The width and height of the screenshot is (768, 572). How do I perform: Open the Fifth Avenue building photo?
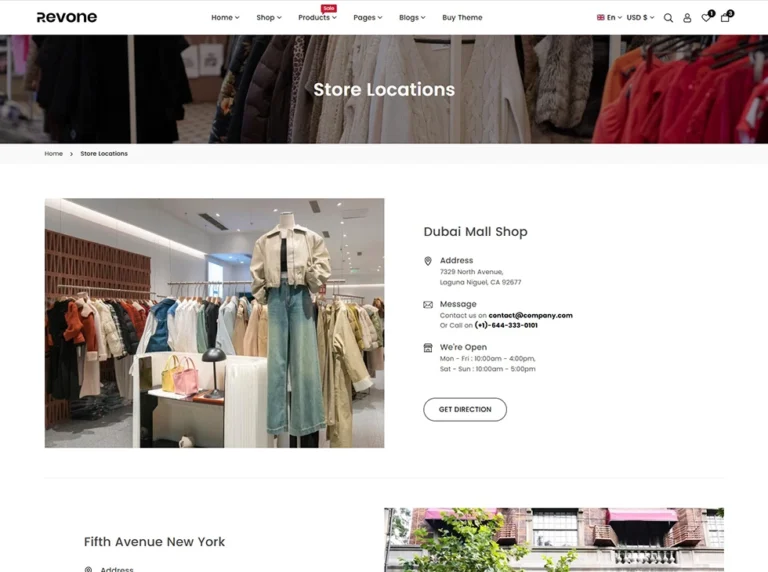point(554,540)
